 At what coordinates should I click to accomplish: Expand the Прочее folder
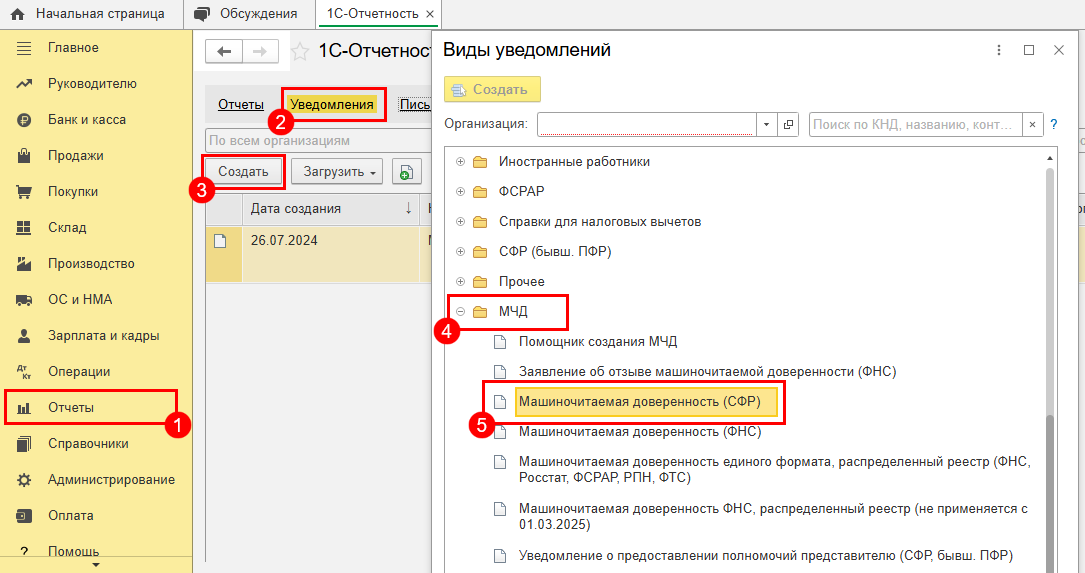460,282
